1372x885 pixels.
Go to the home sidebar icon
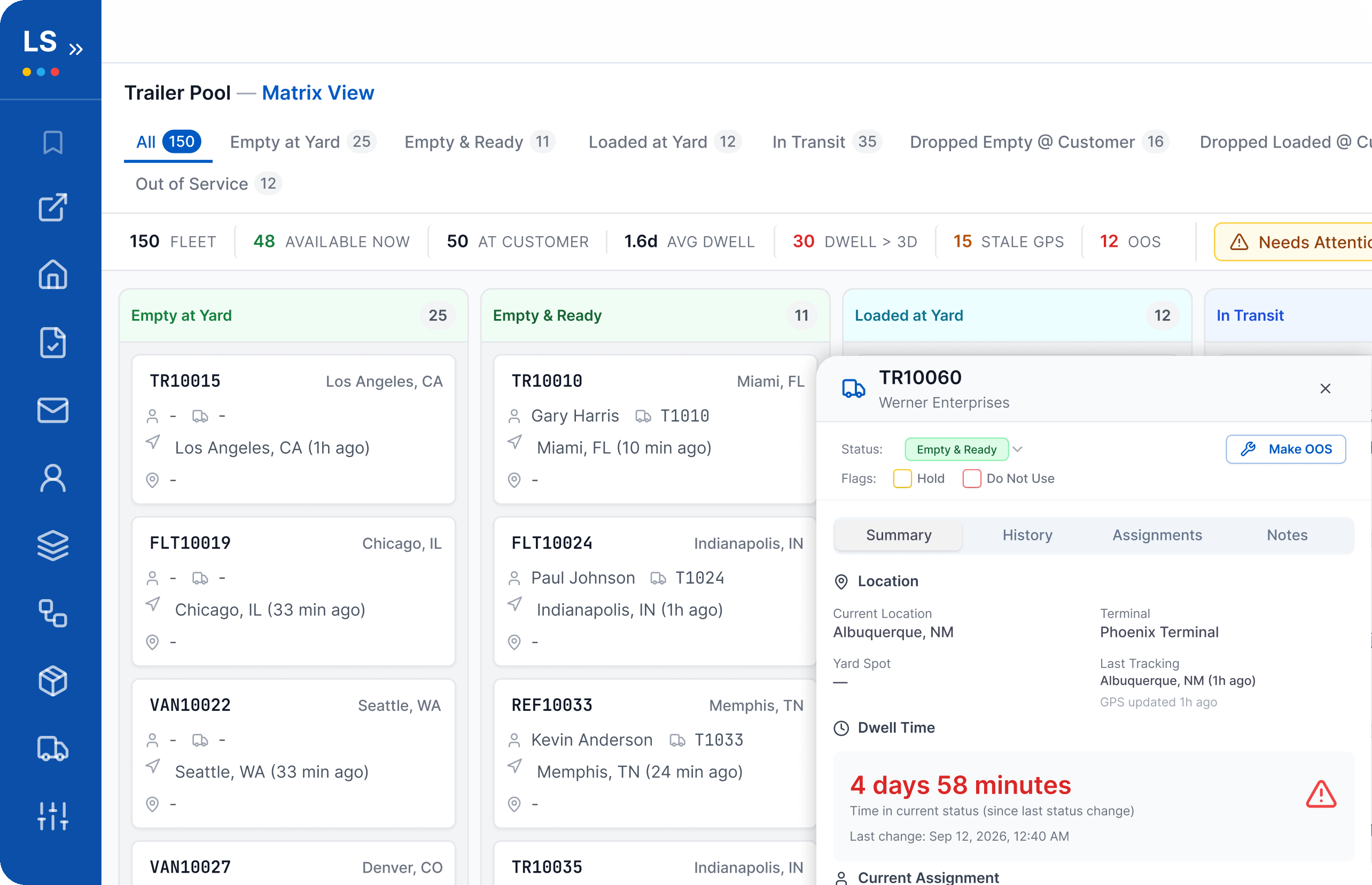(53, 274)
